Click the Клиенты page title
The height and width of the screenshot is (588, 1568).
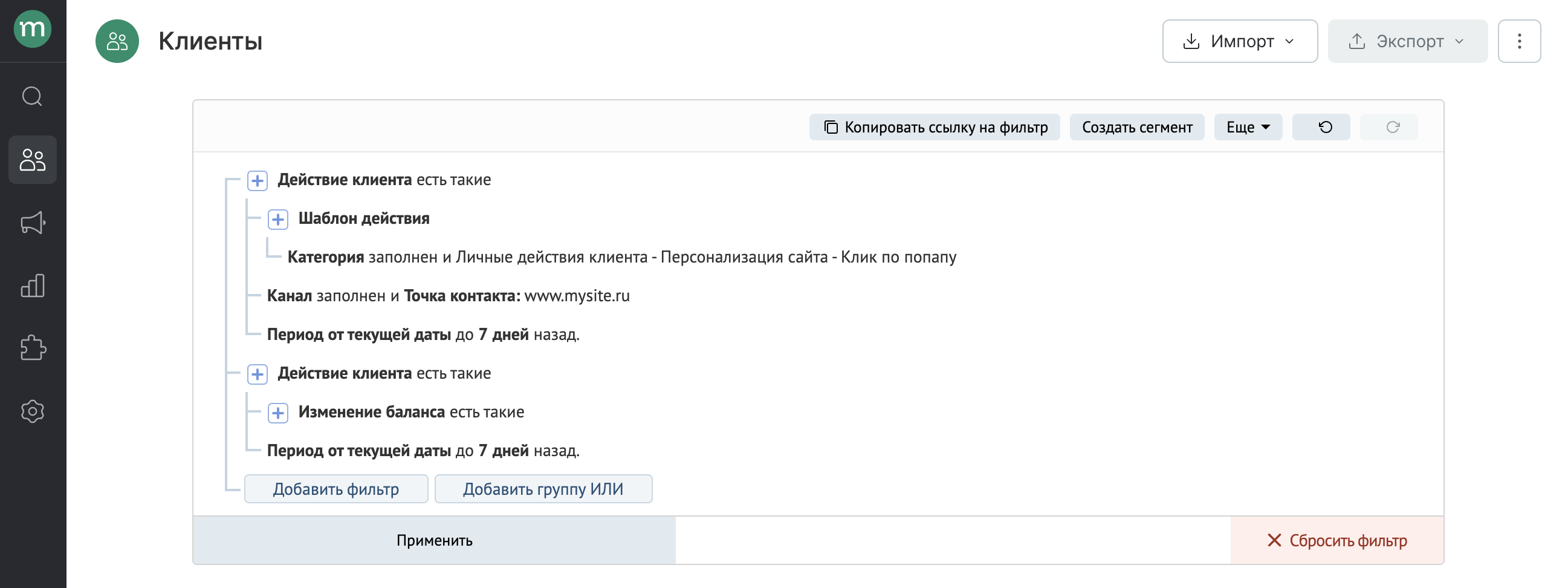(210, 41)
